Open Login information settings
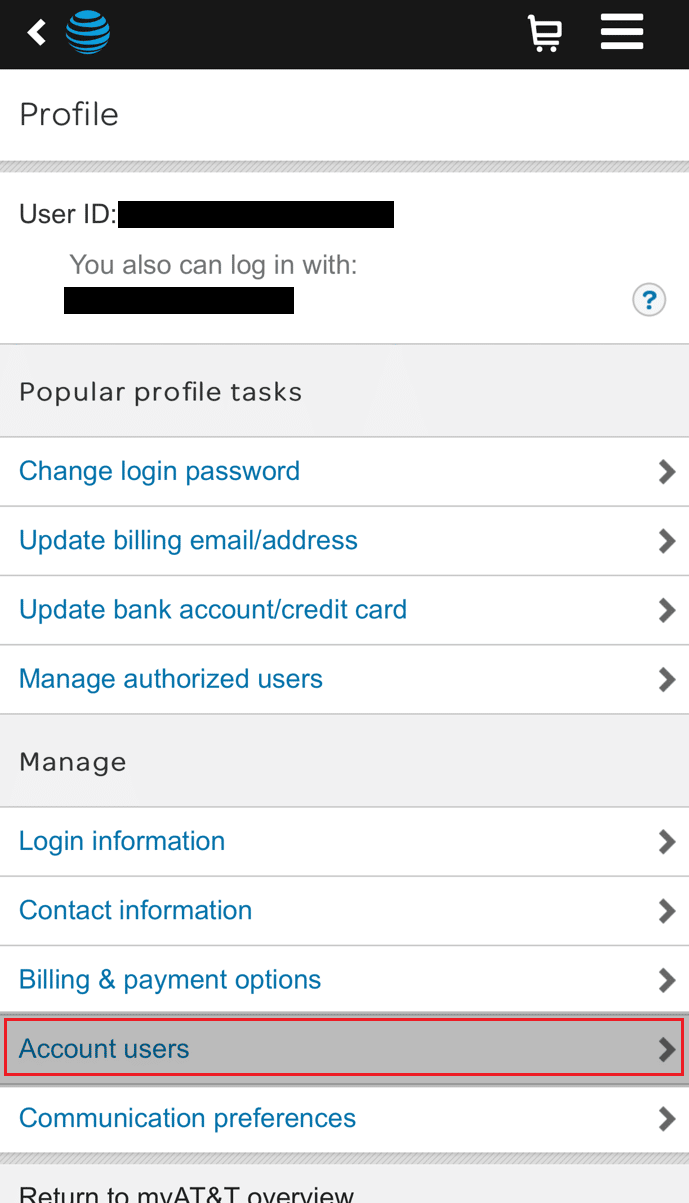This screenshot has height=1203, width=689. pyautogui.click(x=122, y=841)
